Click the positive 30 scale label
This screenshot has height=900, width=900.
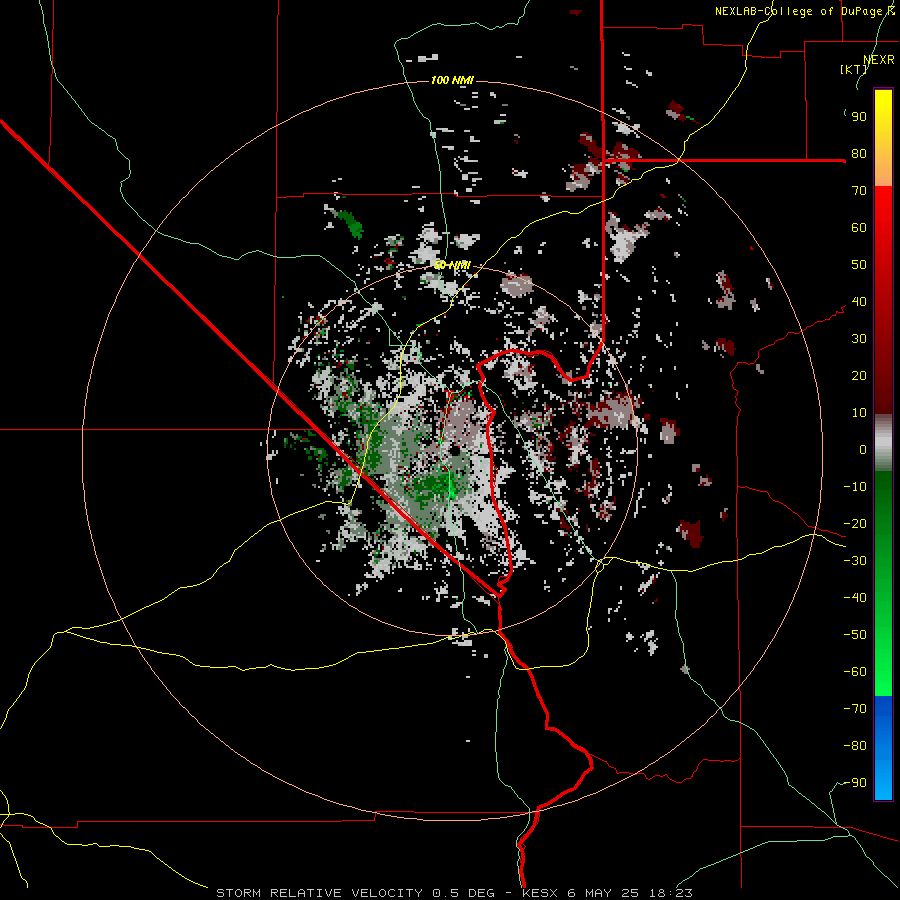coord(859,339)
